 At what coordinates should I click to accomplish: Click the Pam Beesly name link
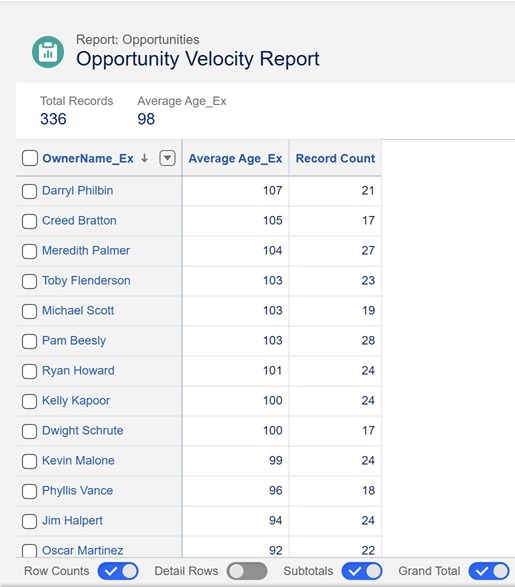74,341
